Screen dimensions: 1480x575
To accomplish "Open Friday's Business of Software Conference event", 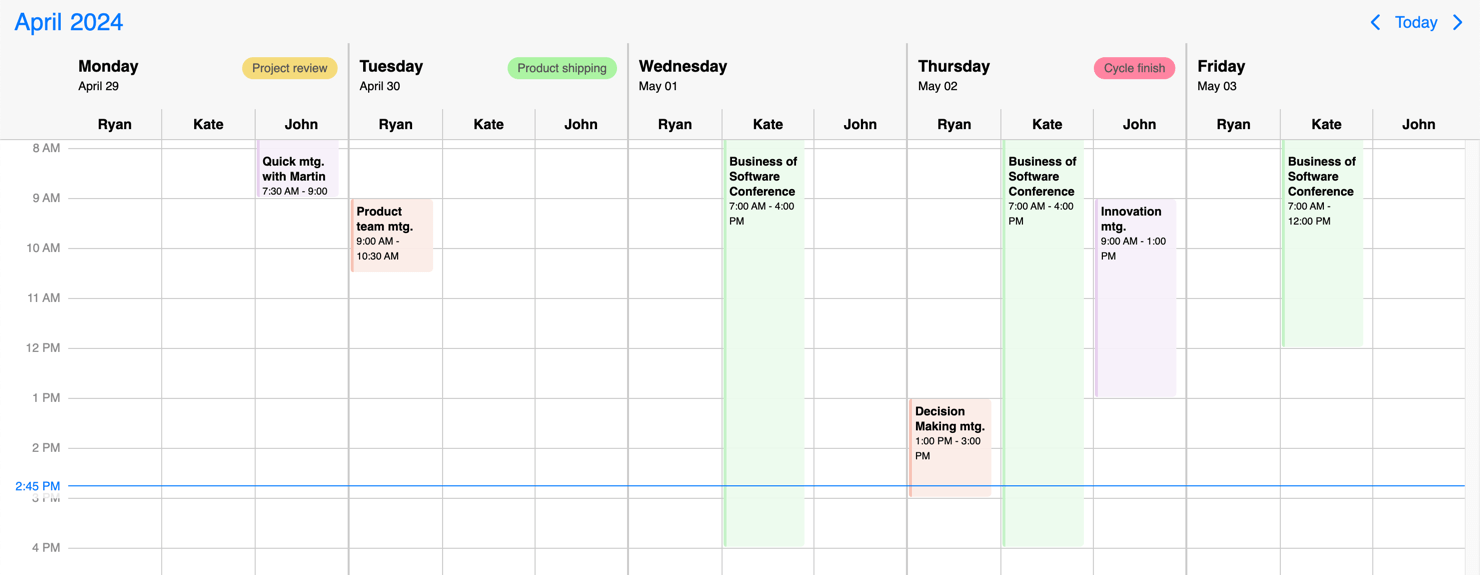I will (1322, 245).
